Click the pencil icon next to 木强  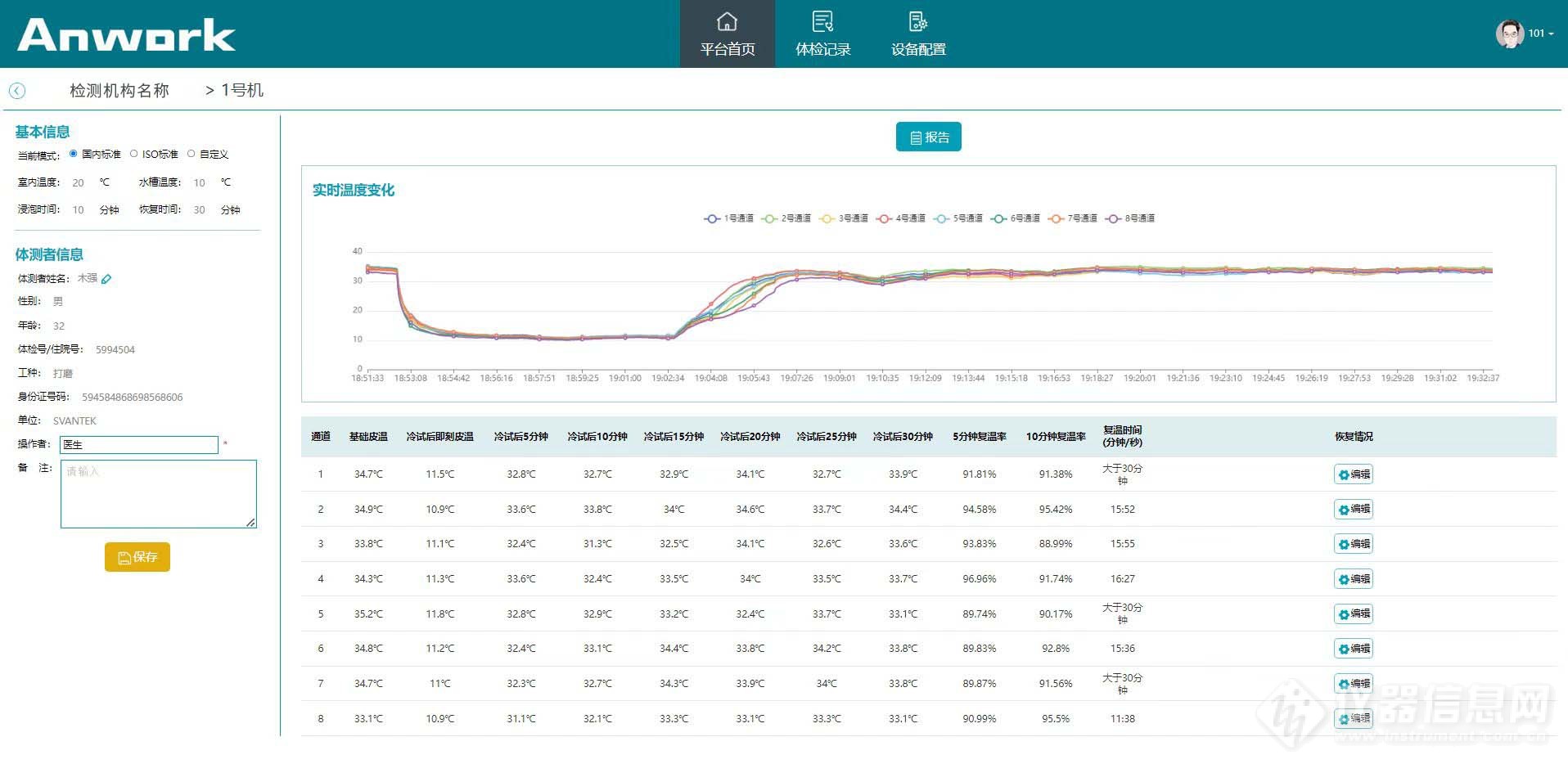click(106, 279)
